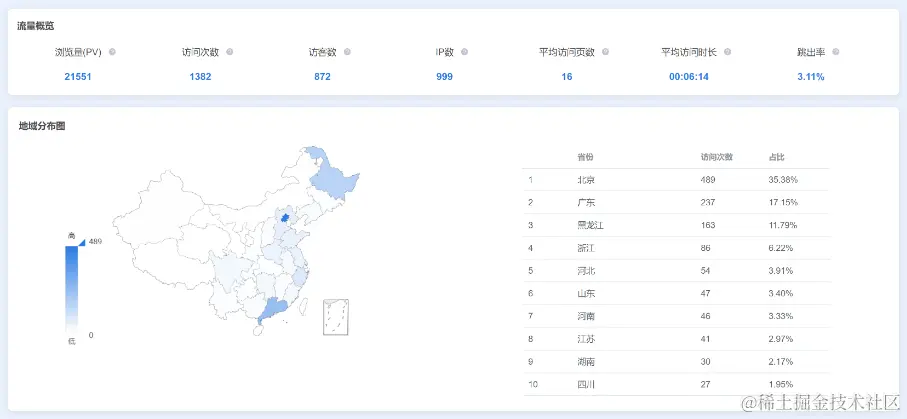Select the 江苏 table row
The image size is (907, 419).
pyautogui.click(x=676, y=339)
